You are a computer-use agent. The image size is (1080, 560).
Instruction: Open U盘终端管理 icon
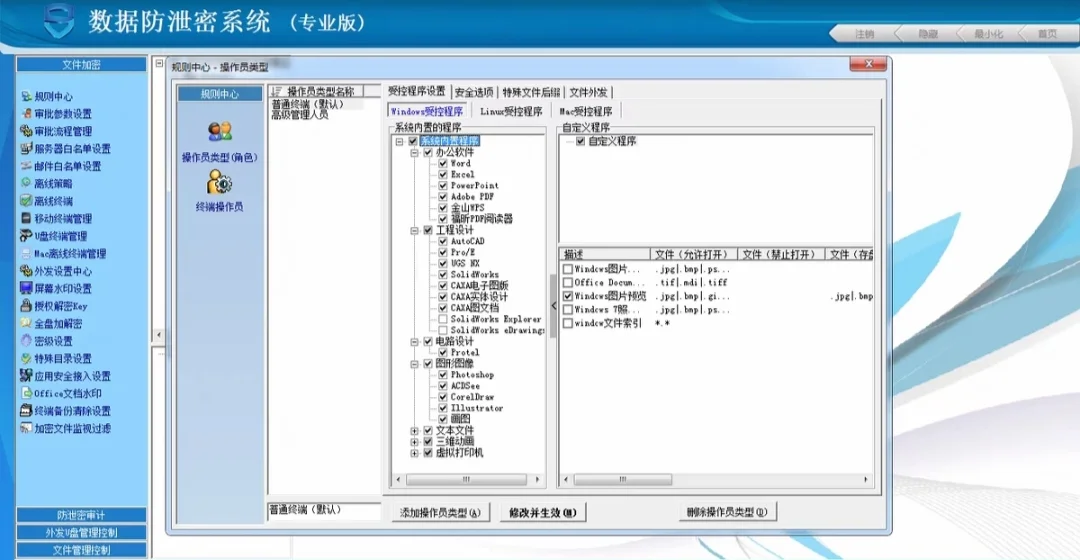[x=26, y=236]
